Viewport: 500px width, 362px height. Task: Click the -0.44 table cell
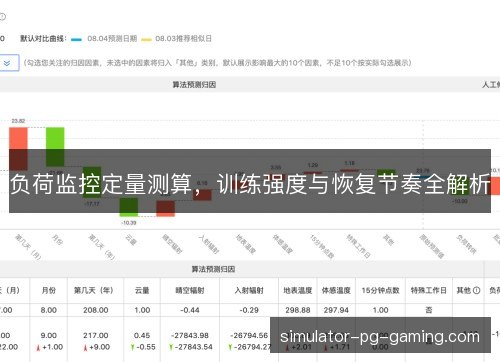click(190, 310)
